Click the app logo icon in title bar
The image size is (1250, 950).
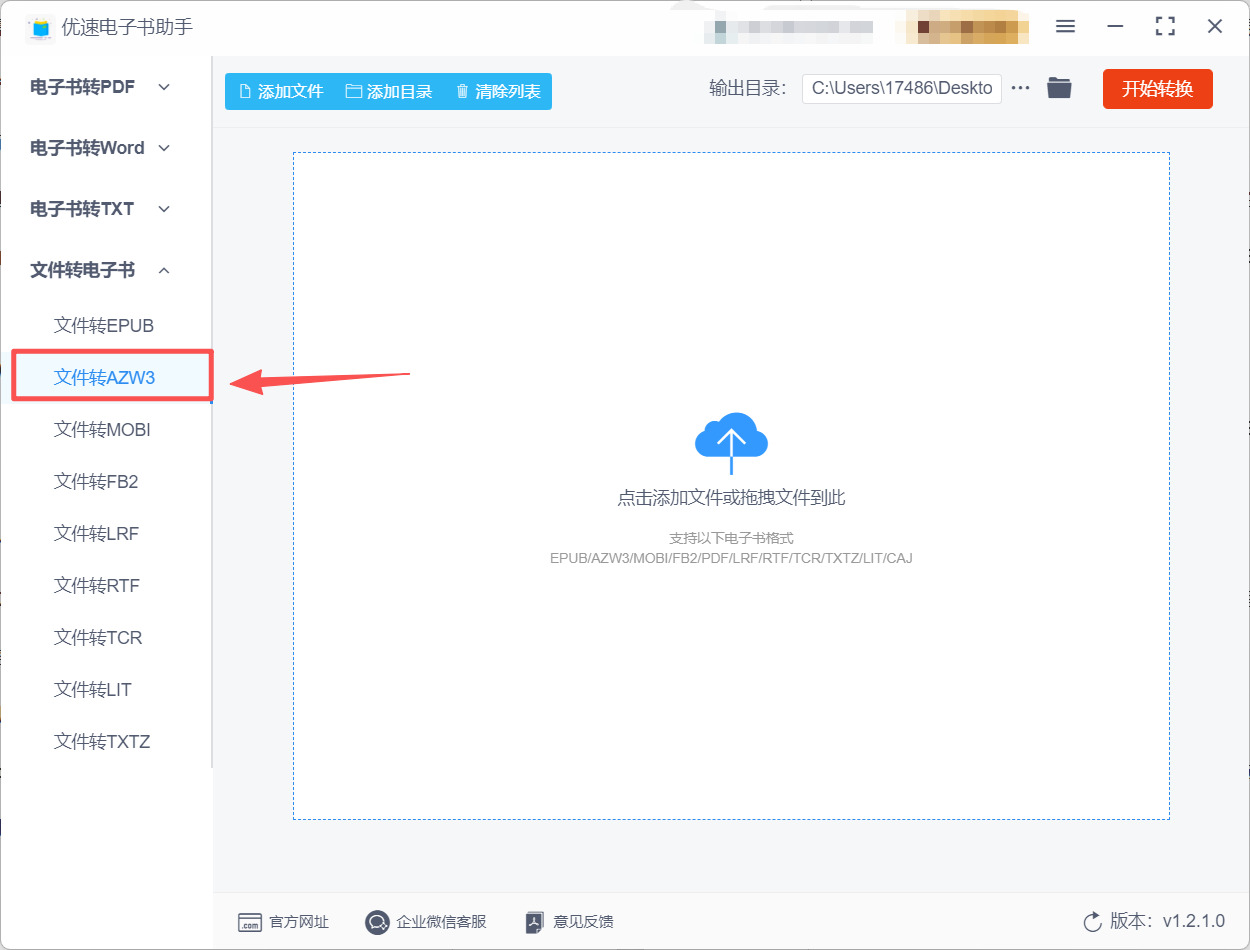point(40,27)
